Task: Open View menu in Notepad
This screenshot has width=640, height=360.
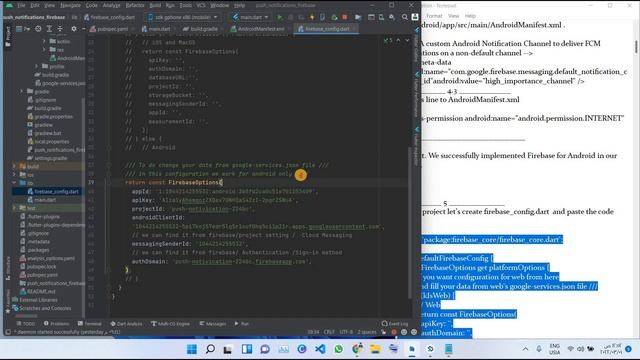Action: click(x=453, y=16)
